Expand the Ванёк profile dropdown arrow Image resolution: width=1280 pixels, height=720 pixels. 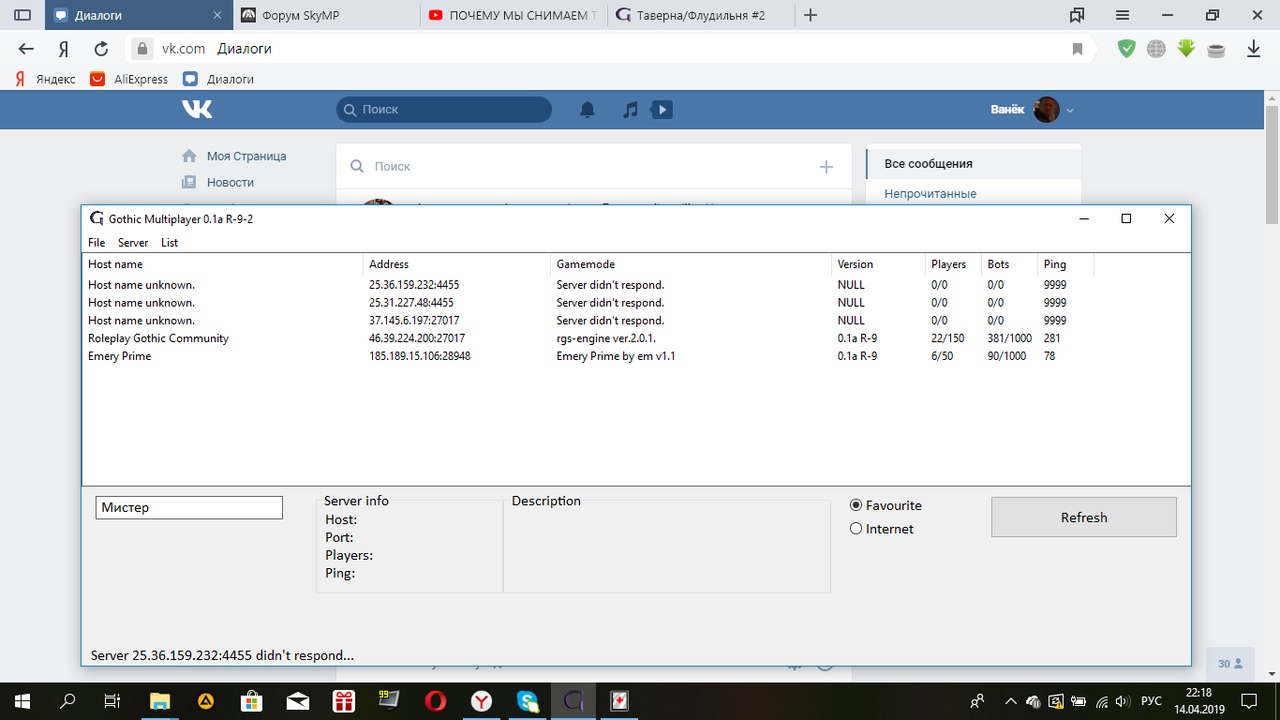tap(1070, 110)
